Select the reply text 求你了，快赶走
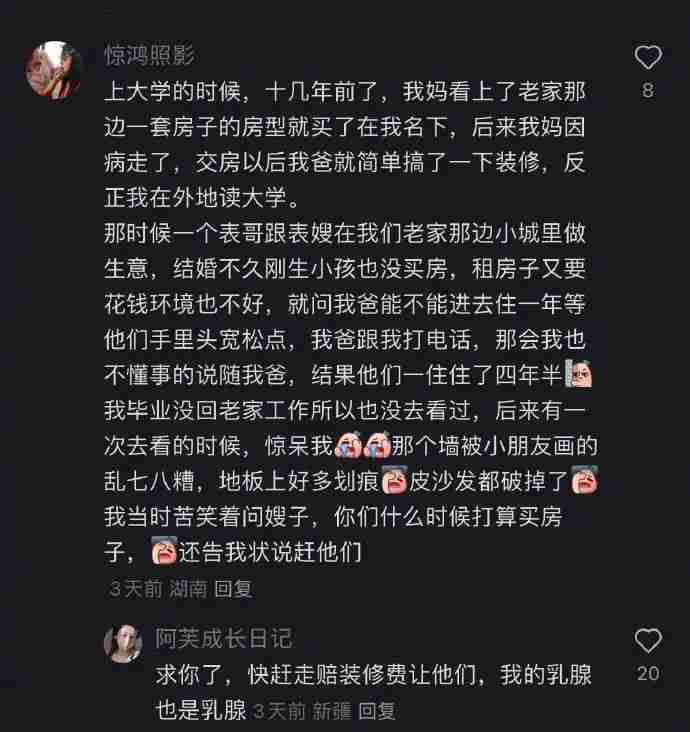 click(373, 693)
